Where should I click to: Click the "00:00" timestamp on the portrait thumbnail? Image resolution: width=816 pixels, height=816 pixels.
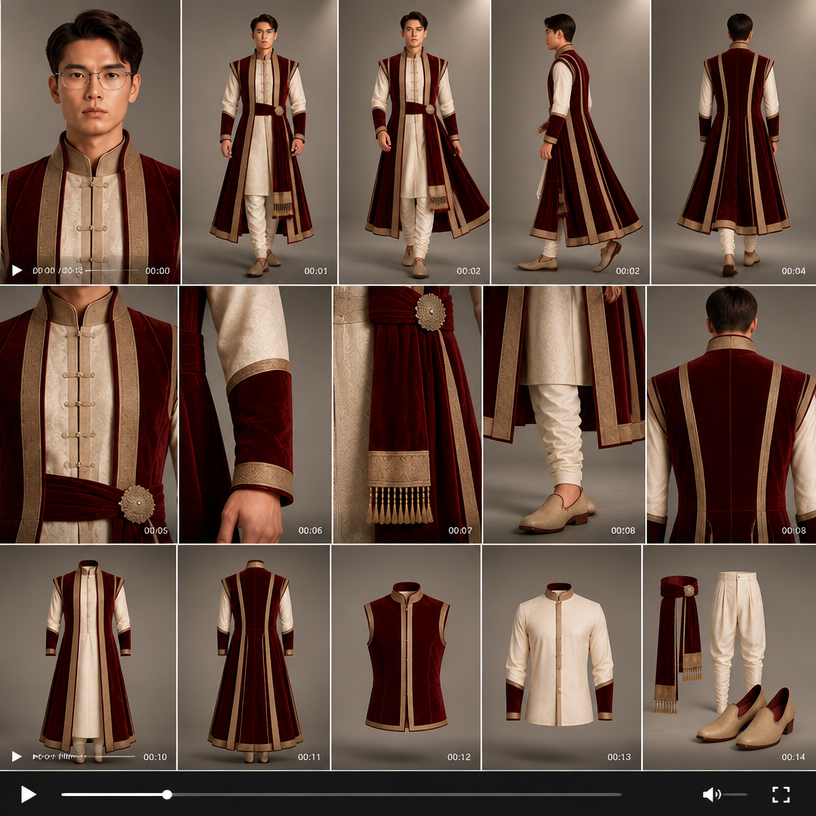(157, 271)
